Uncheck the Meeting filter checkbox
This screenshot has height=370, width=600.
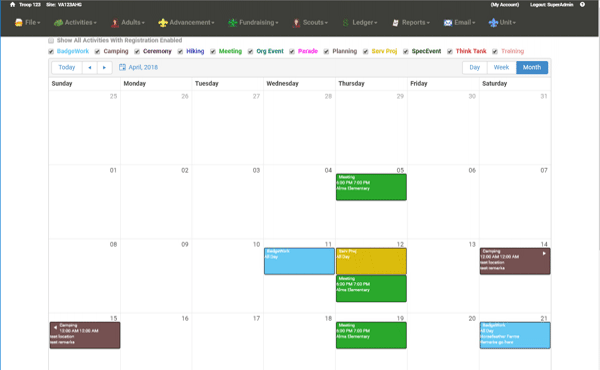click(x=213, y=51)
